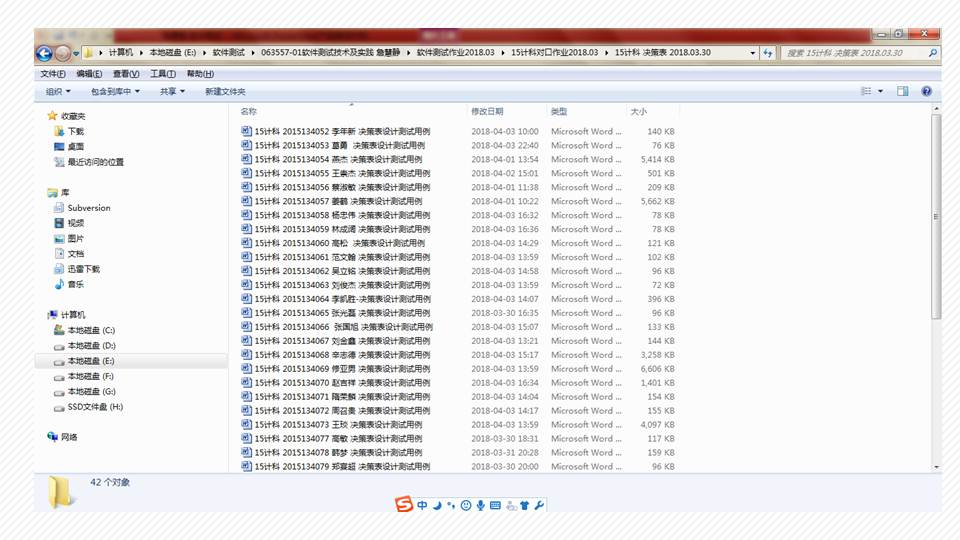This screenshot has width=960, height=540.
Task: Toggle Chinese/English input mode (中)
Action: click(422, 505)
